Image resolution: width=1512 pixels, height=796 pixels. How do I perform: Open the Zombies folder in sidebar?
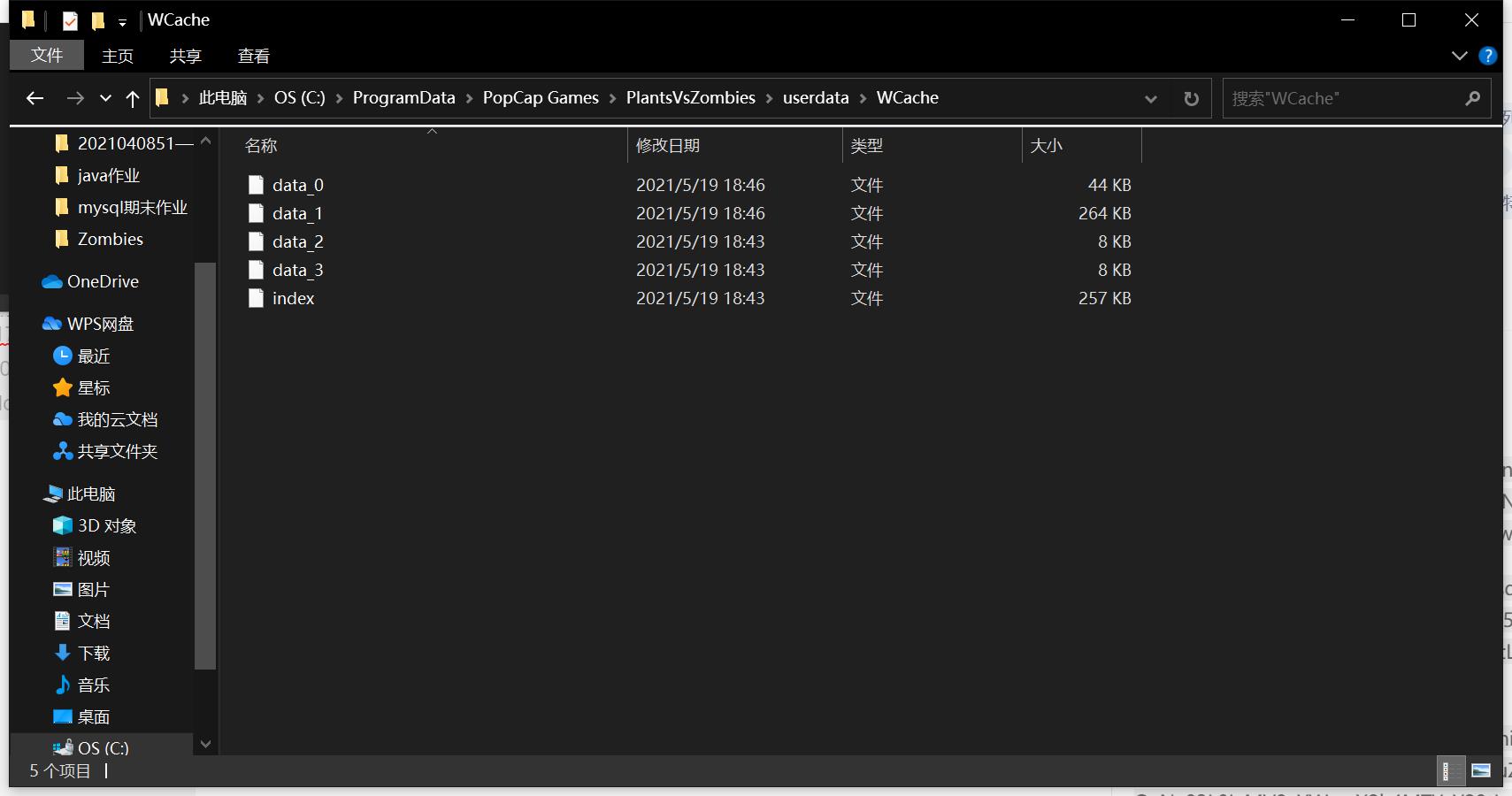99,239
